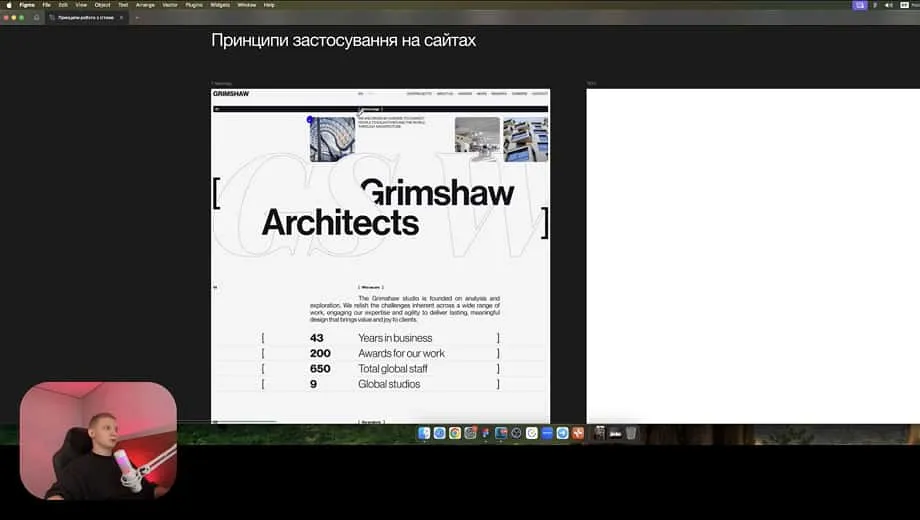The height and width of the screenshot is (520, 920).
Task: Open the Plugins menu
Action: (x=194, y=5)
